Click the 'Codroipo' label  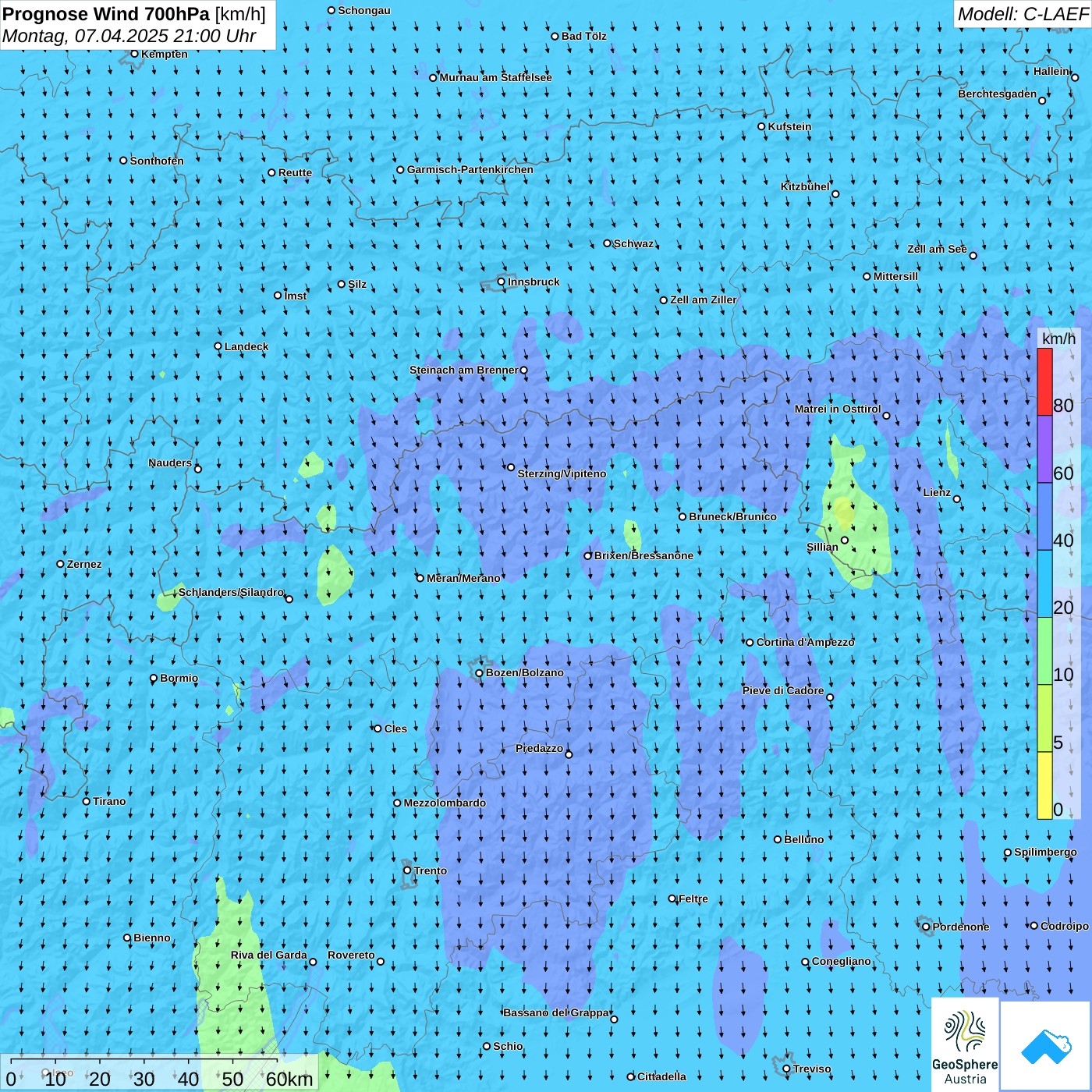tap(1065, 926)
